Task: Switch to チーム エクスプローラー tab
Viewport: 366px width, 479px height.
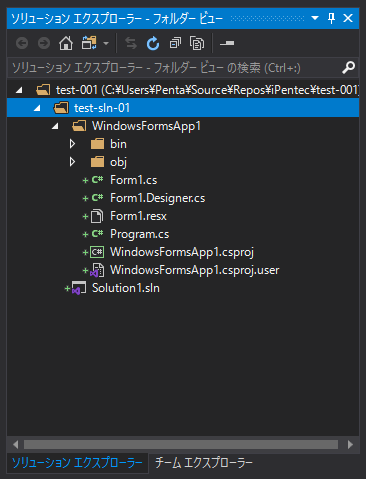Action: tap(204, 462)
